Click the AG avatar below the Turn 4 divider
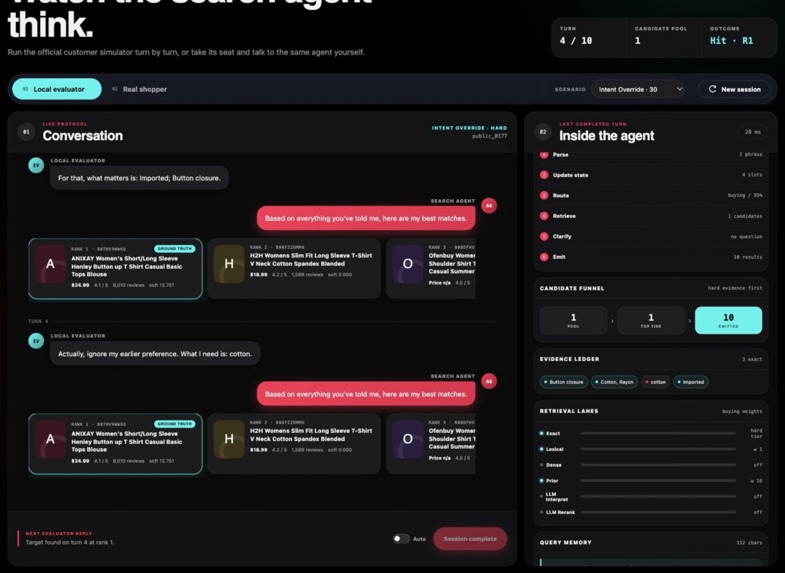Viewport: 785px width, 573px height. tap(489, 381)
